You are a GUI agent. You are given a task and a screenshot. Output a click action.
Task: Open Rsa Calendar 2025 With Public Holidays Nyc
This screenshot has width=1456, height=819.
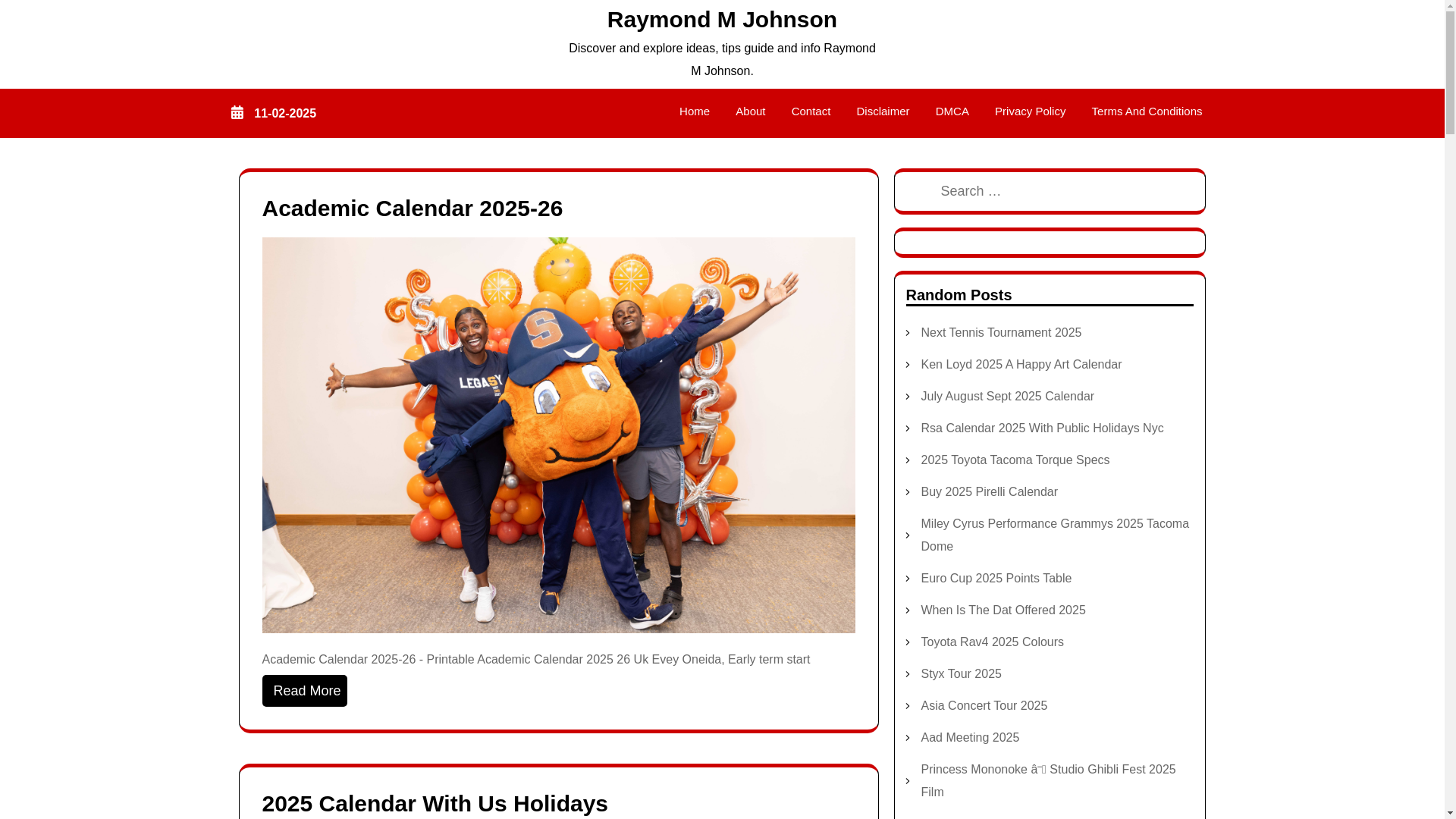tap(1041, 428)
